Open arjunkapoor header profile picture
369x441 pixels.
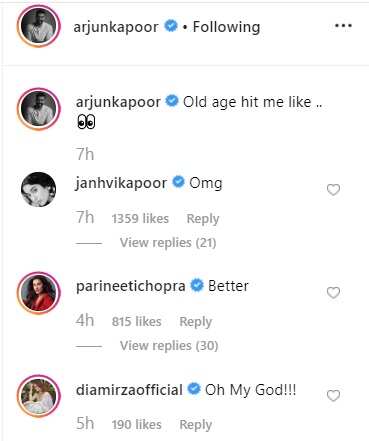[x=39, y=26]
